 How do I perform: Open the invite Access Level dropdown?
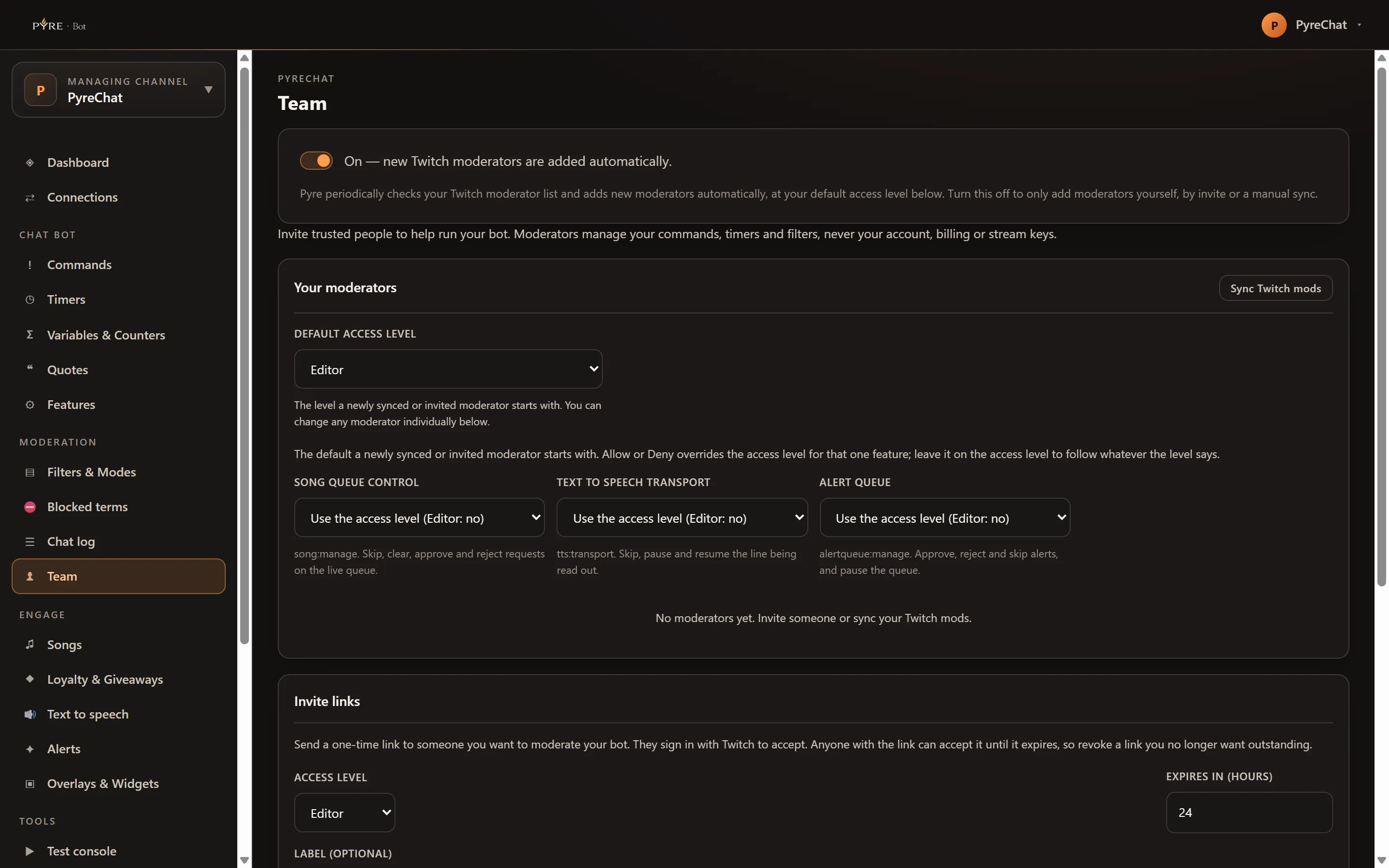[344, 813]
